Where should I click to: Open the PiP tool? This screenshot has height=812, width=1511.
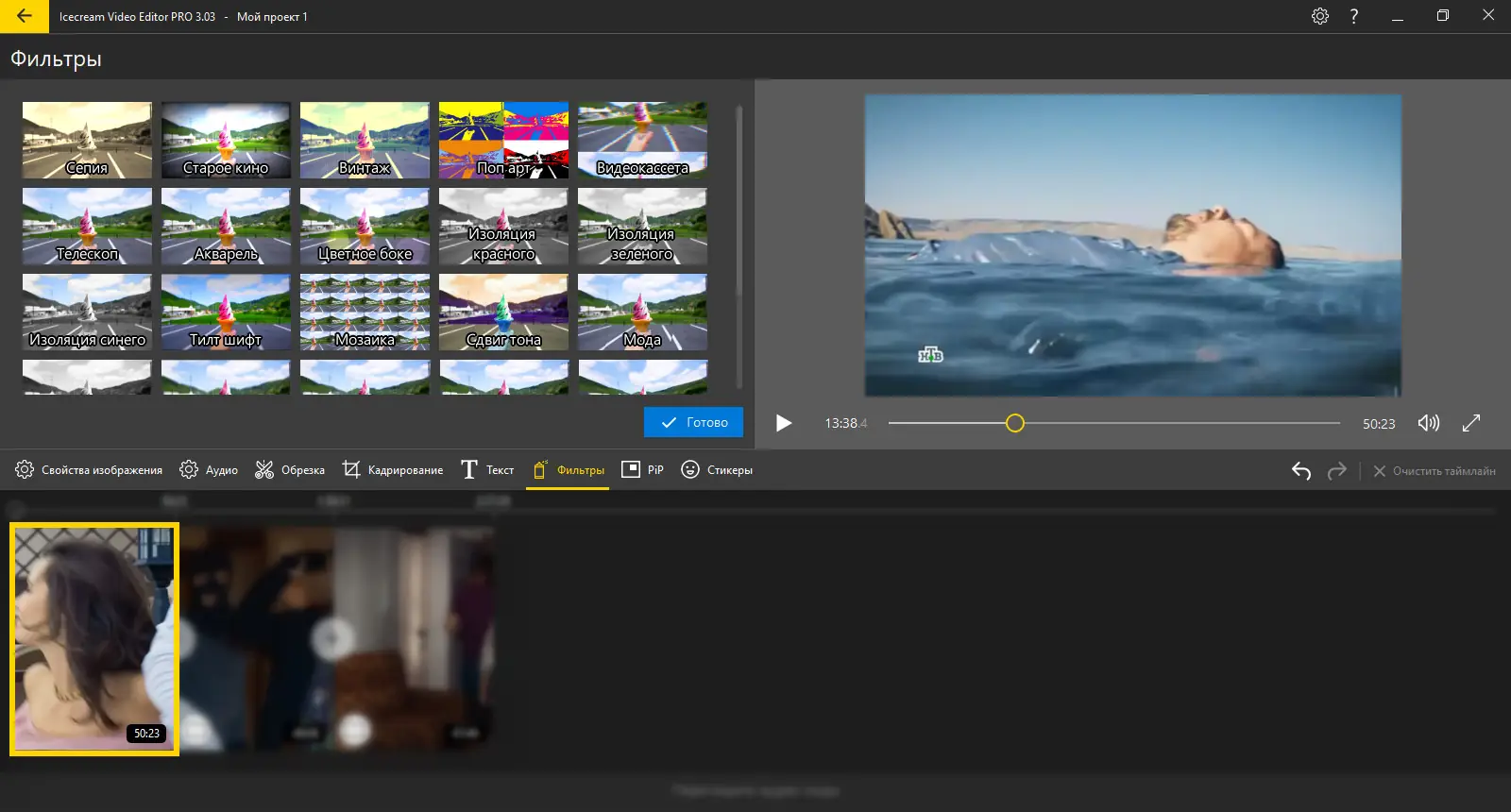click(642, 469)
